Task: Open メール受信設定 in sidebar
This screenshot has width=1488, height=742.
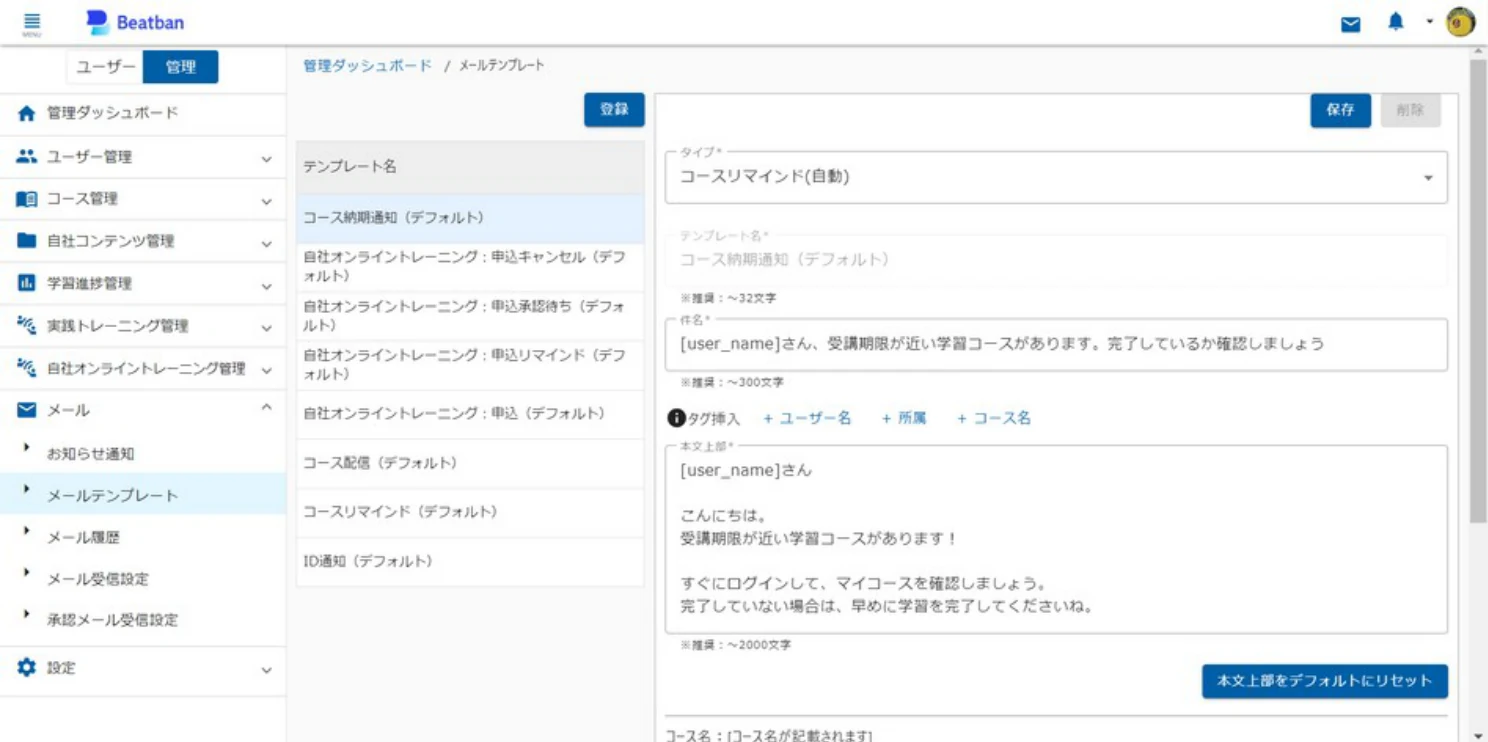Action: (98, 579)
